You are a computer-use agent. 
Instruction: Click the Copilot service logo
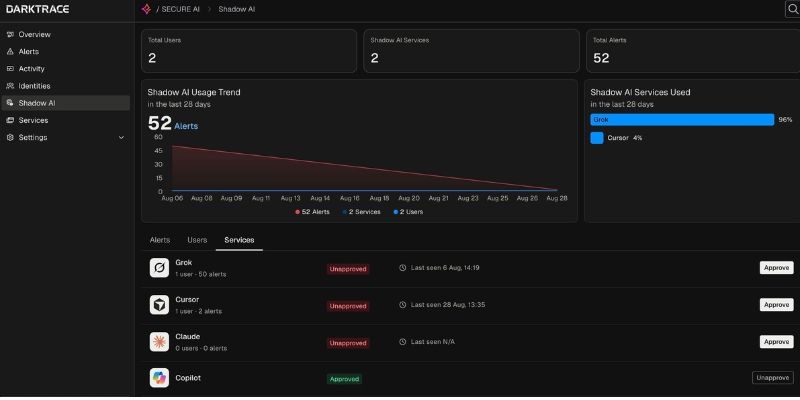coord(159,378)
